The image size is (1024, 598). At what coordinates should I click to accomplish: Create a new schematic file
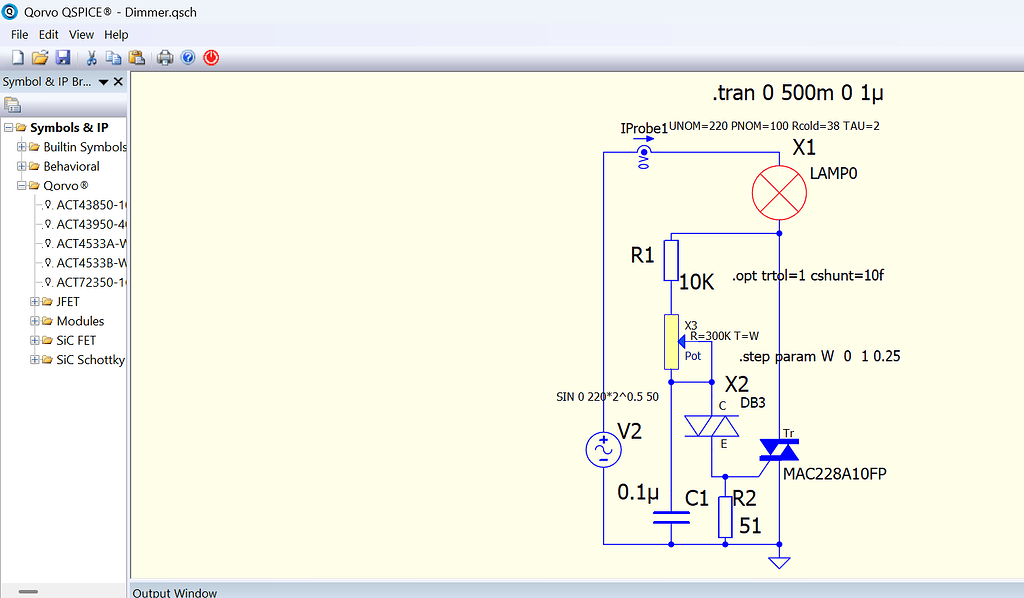coord(17,57)
